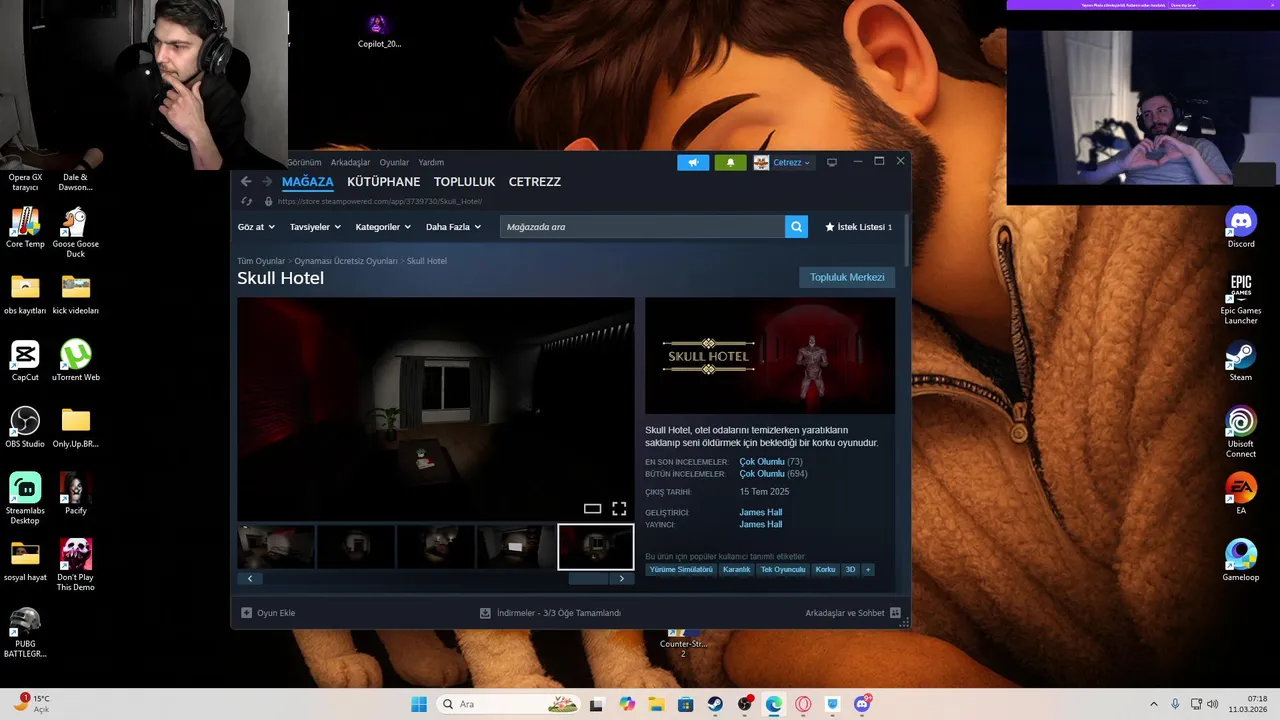The height and width of the screenshot is (720, 1280).
Task: Select the highlighted last screenshot thumbnail
Action: click(596, 547)
